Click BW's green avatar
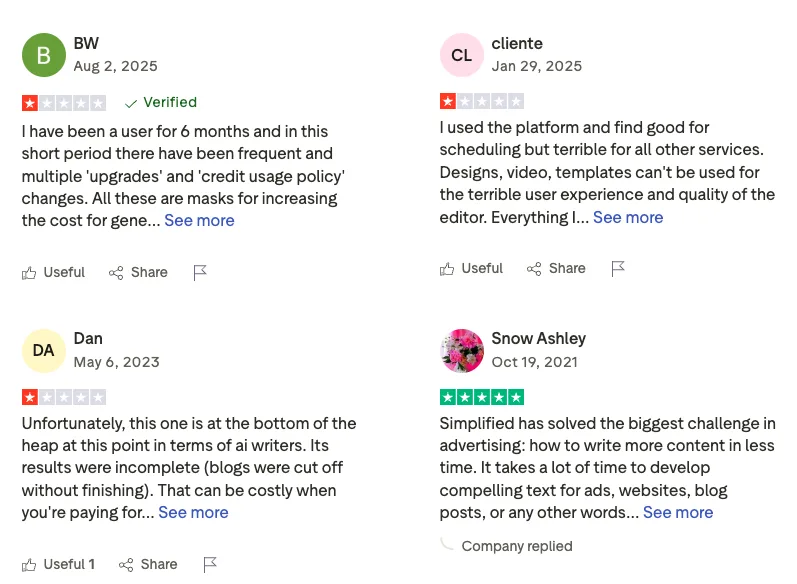 [43, 55]
